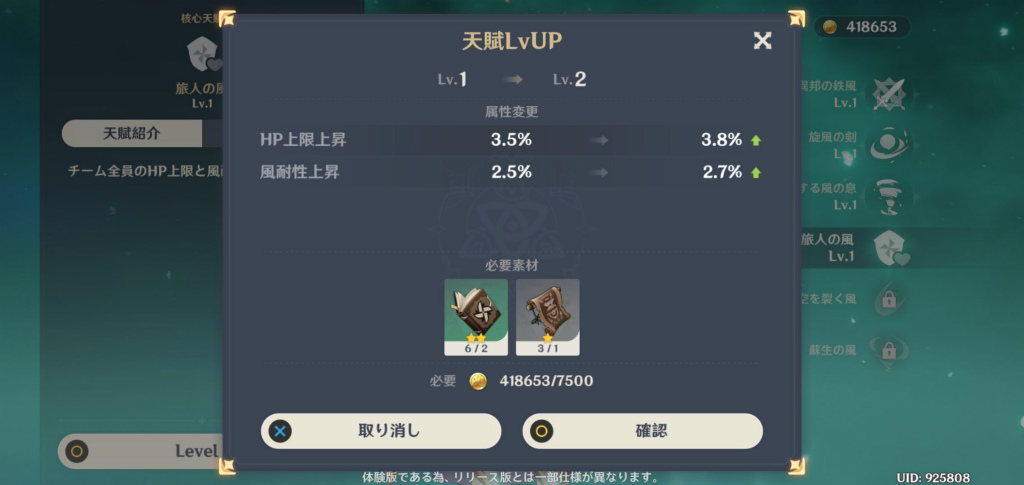The height and width of the screenshot is (485, 1024).
Task: Open the 天賦紹介 tab
Action: 131,133
